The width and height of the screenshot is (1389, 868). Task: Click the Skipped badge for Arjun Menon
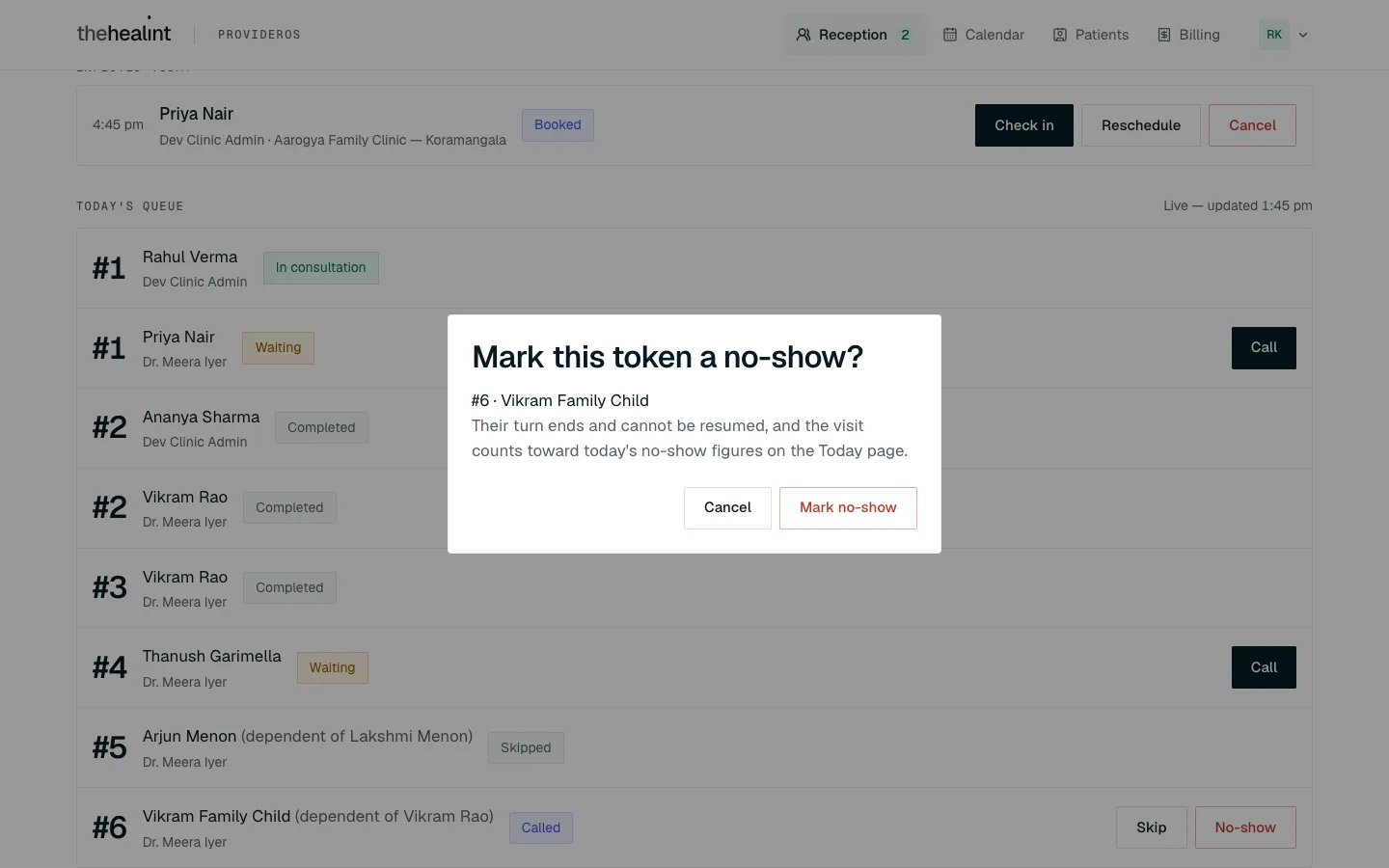coord(526,747)
